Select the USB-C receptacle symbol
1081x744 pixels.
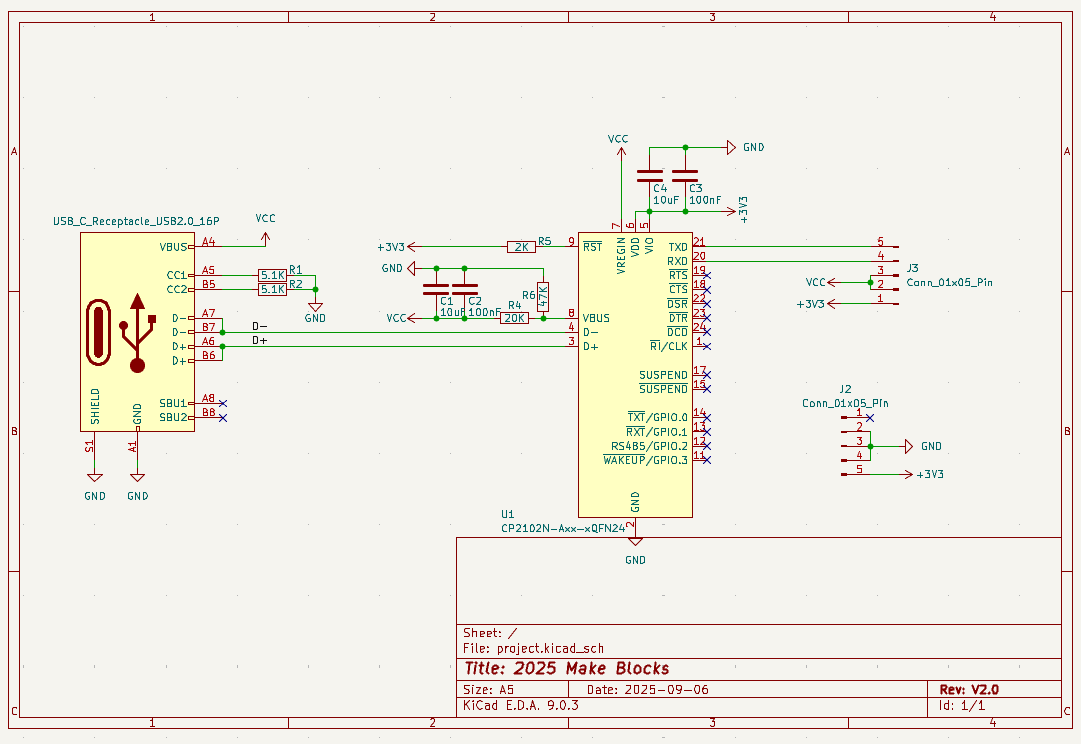[136, 332]
